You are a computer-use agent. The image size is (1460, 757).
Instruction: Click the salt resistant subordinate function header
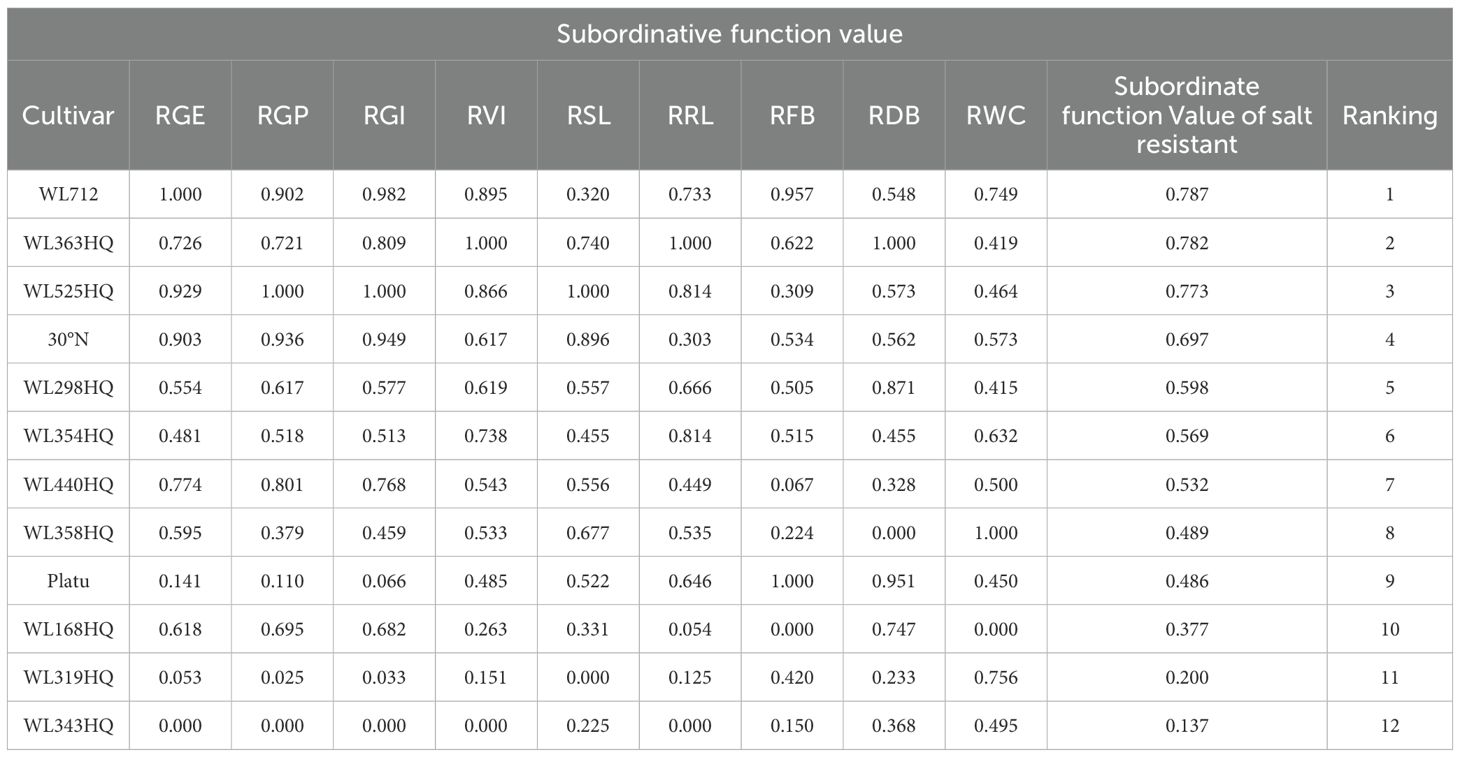pos(1186,115)
